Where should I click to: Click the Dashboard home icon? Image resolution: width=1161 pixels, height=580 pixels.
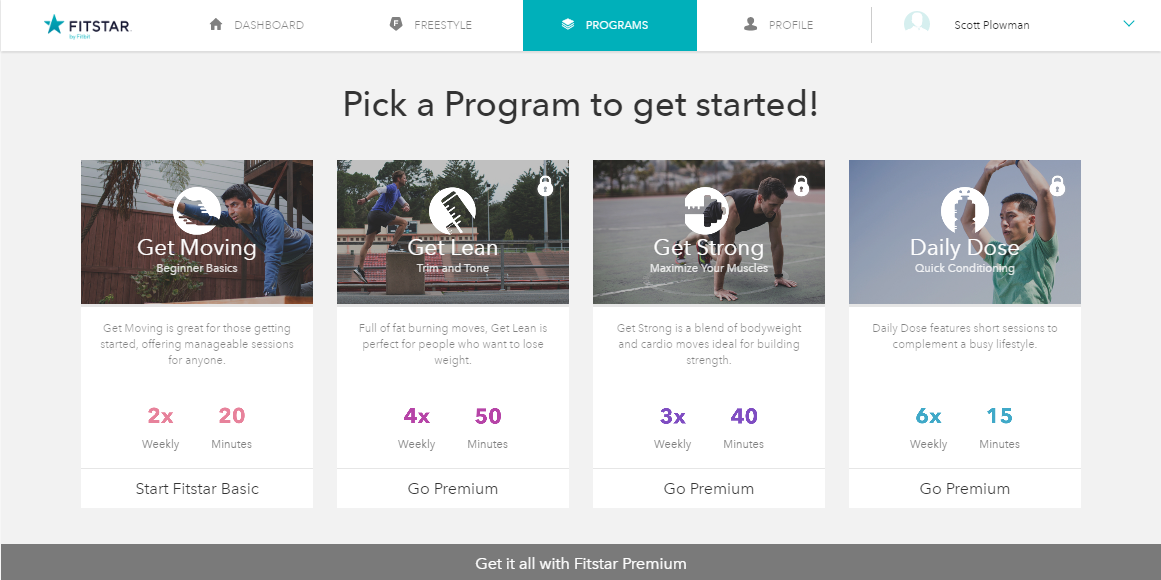click(x=215, y=24)
